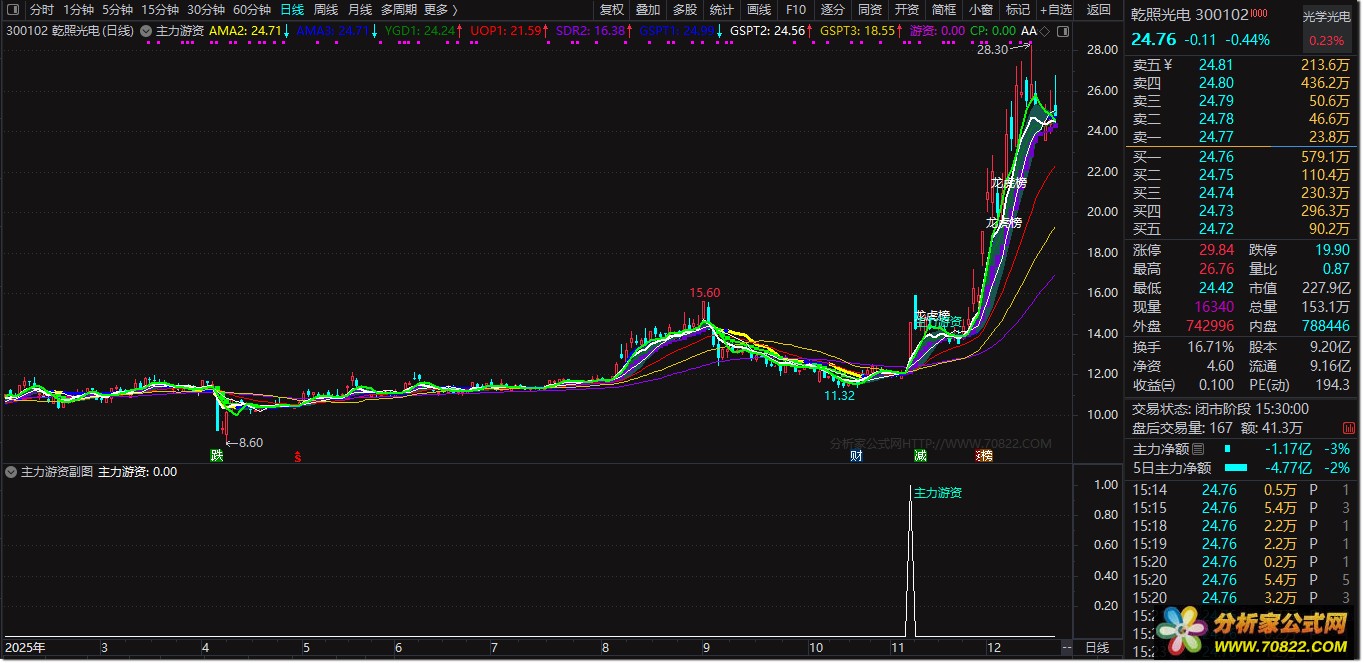1364x663 pixels.
Task: Click the 日线 label at chart bottom right
Action: point(1097,649)
